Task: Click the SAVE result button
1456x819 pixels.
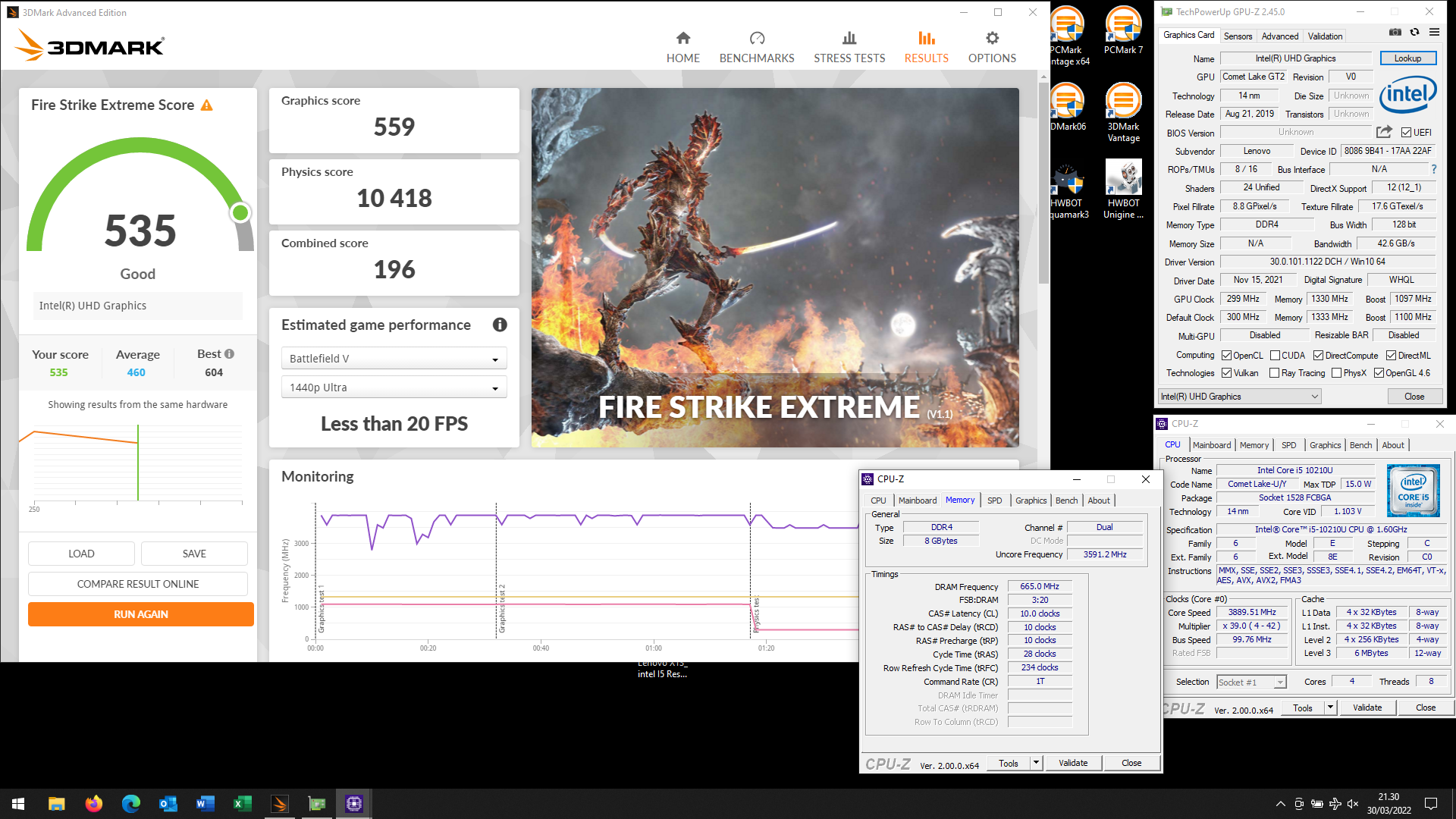Action: (194, 554)
